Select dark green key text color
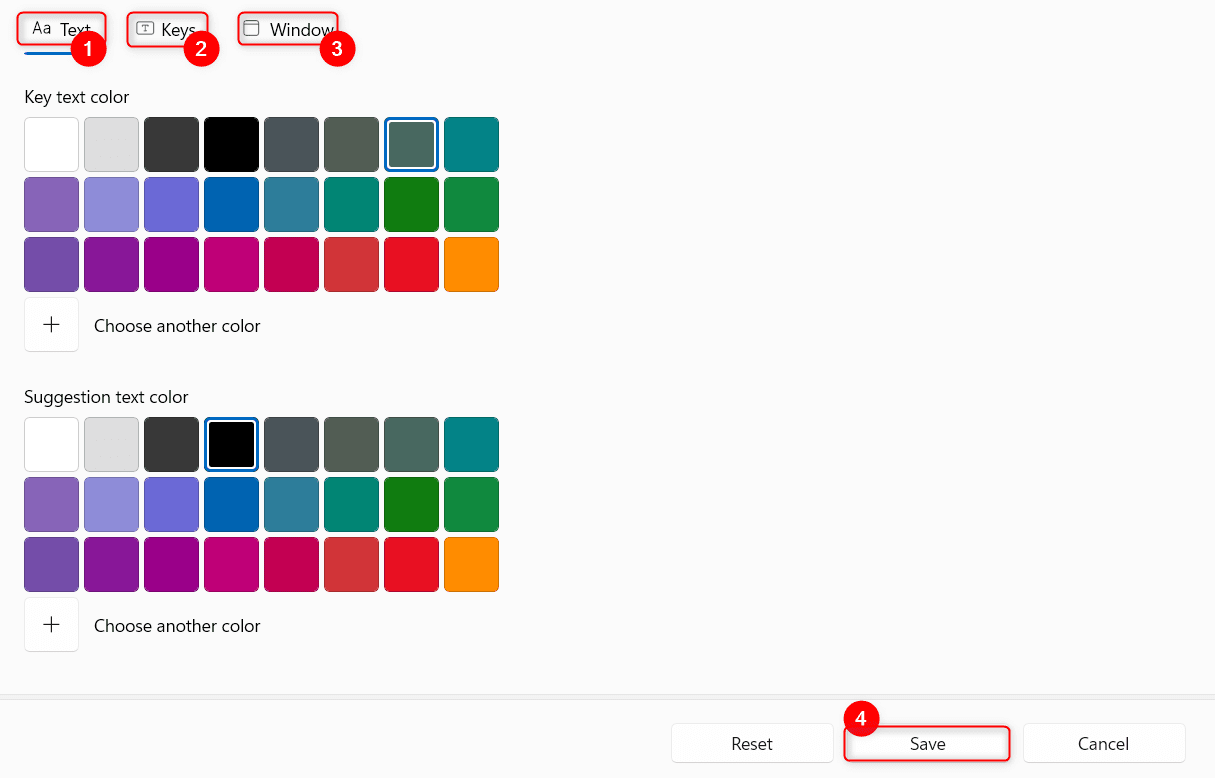 [411, 204]
